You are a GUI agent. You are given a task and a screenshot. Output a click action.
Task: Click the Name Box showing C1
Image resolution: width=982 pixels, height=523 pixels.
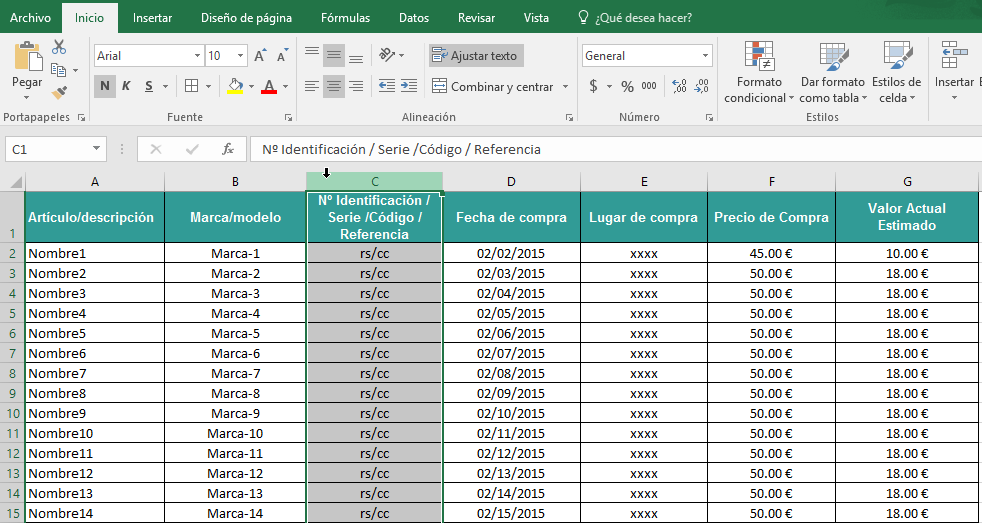pos(56,149)
